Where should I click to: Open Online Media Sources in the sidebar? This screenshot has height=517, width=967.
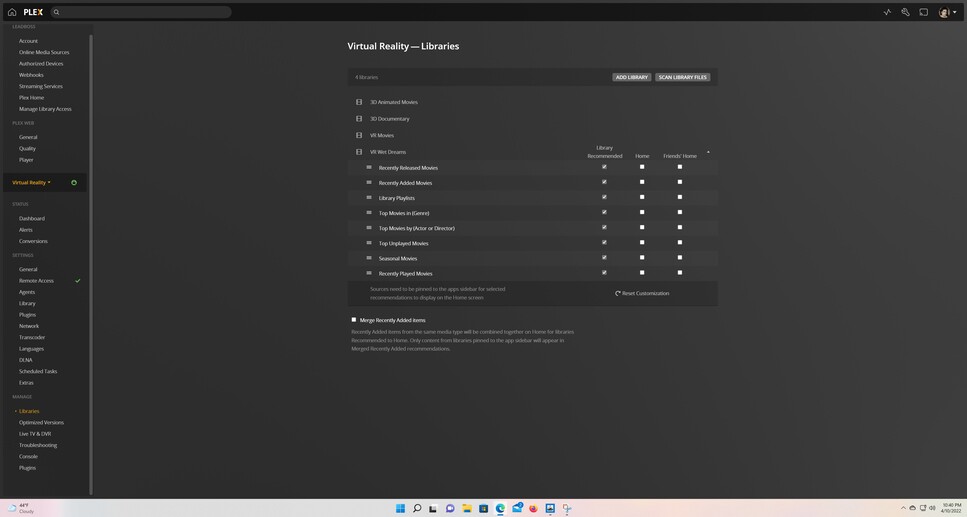(x=44, y=52)
